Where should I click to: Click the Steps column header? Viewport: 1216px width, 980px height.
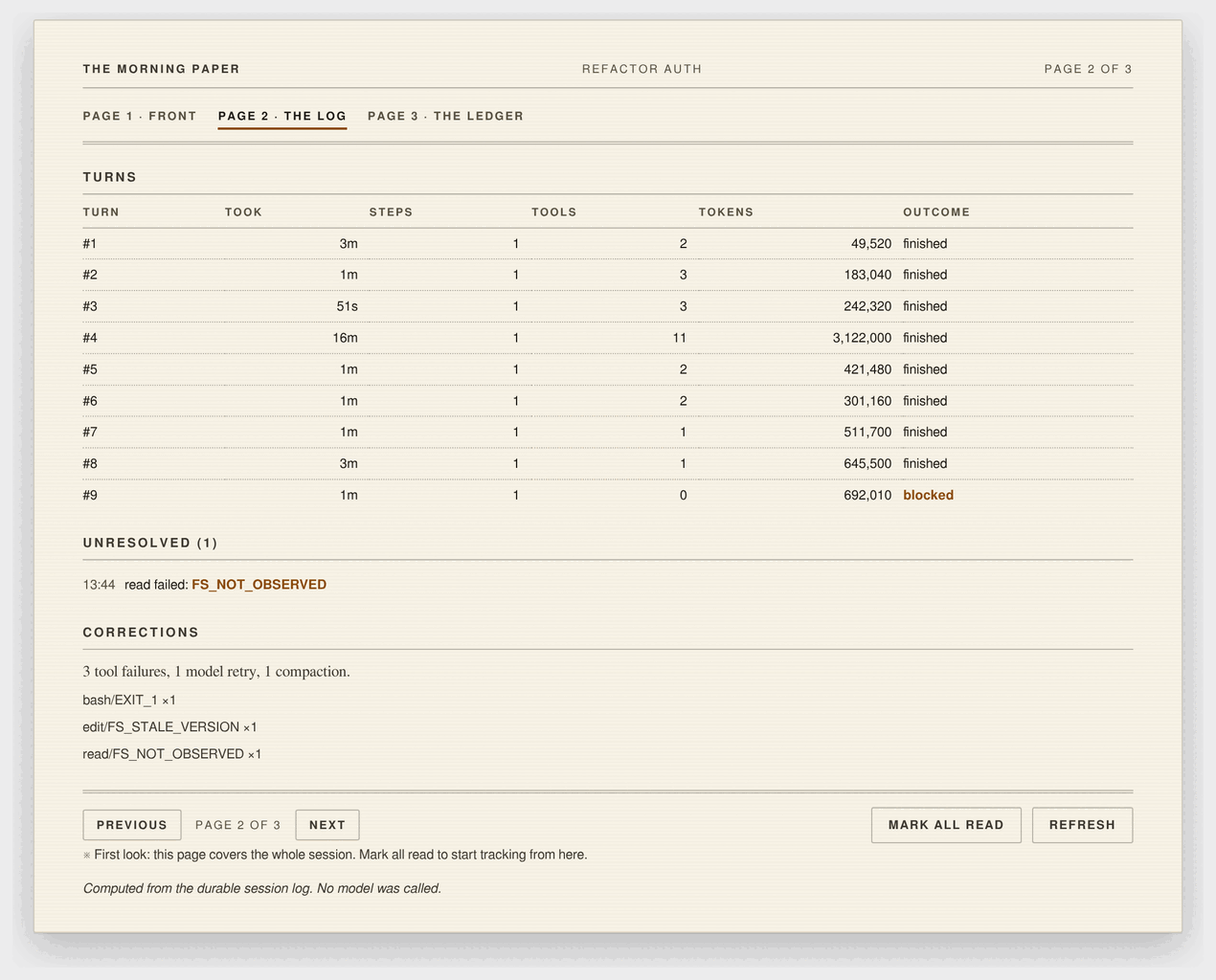click(x=391, y=212)
